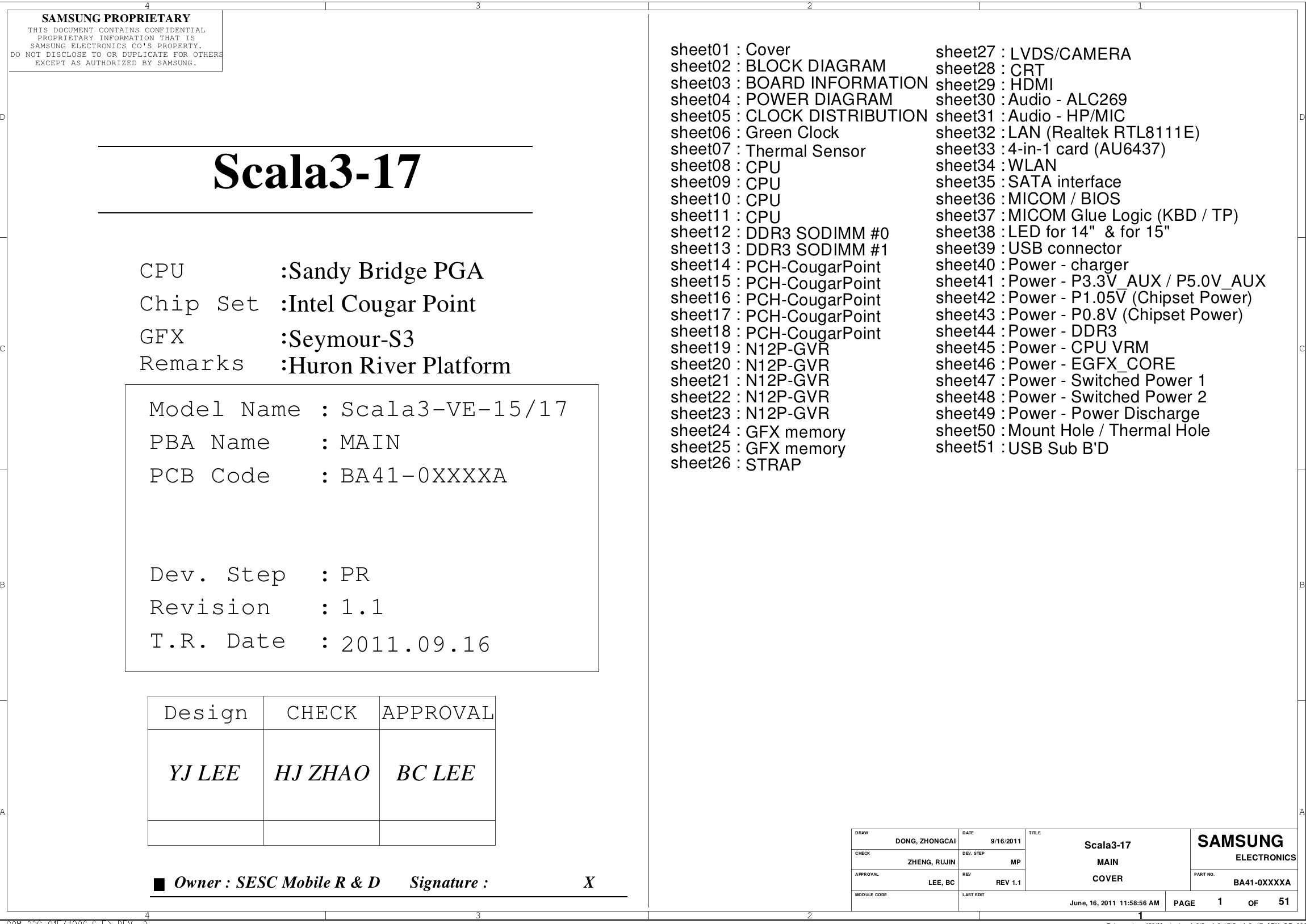Image resolution: width=1306 pixels, height=924 pixels.
Task: Click the APPROVAL column header
Action: [x=437, y=713]
